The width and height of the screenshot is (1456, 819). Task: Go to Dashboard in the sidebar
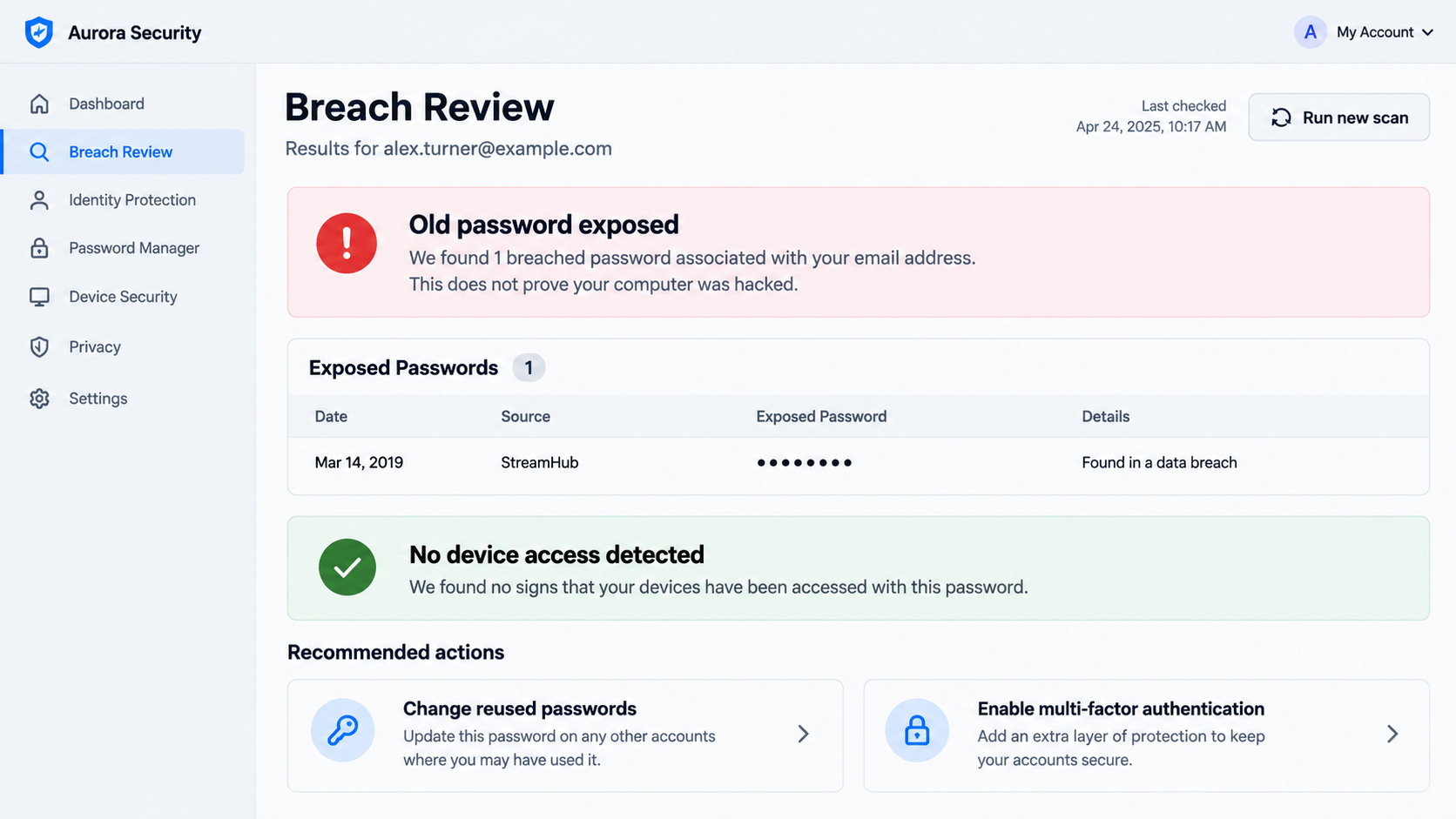[x=124, y=104]
